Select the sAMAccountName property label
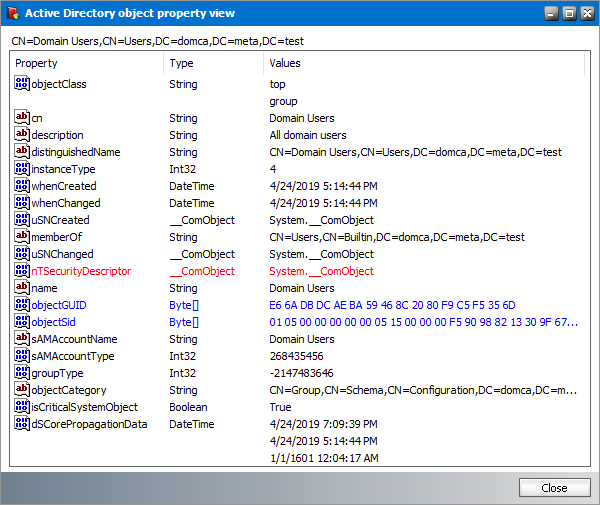Image resolution: width=600 pixels, height=505 pixels. coord(74,339)
